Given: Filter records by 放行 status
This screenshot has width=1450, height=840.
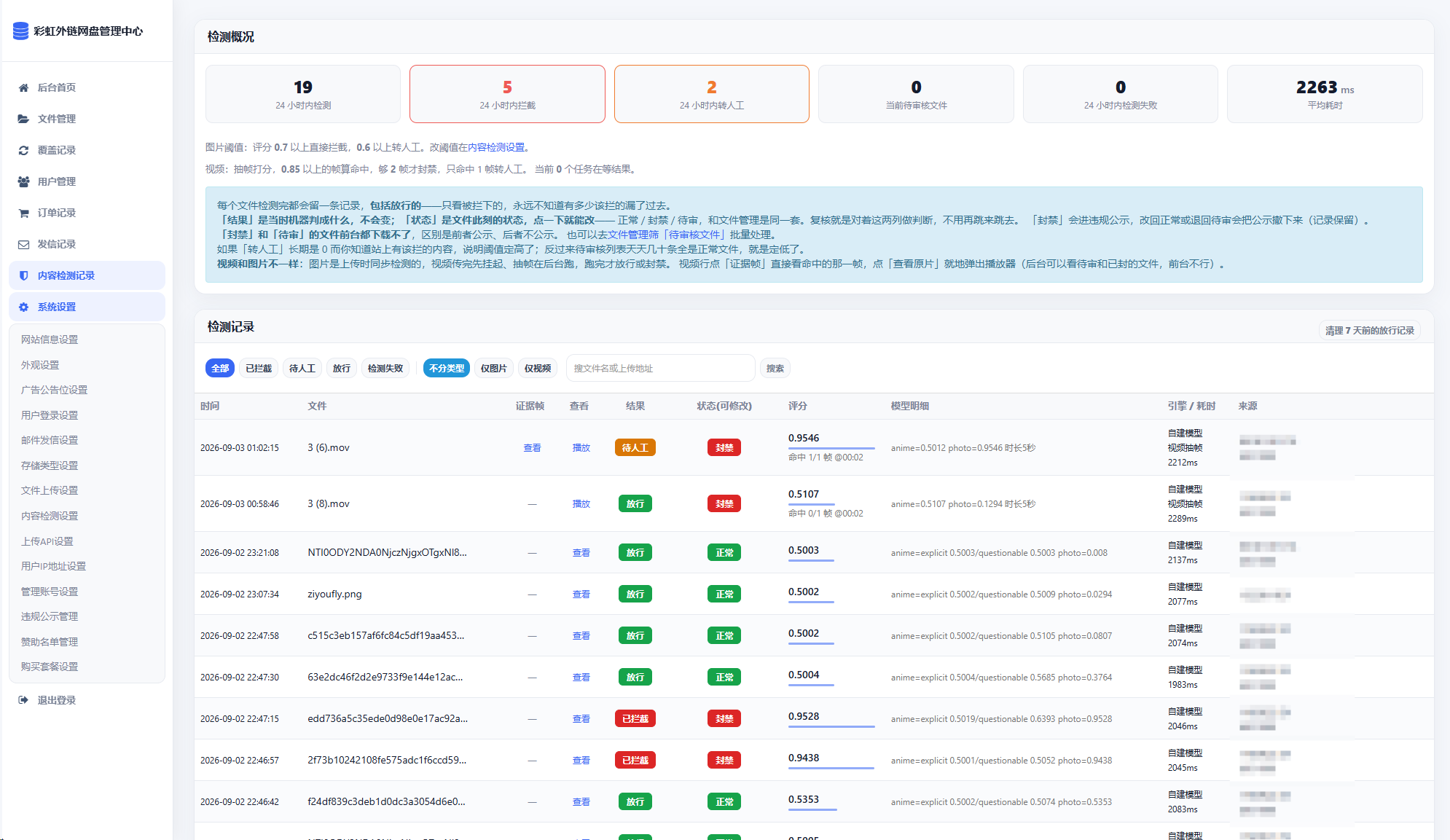Looking at the screenshot, I should [342, 368].
